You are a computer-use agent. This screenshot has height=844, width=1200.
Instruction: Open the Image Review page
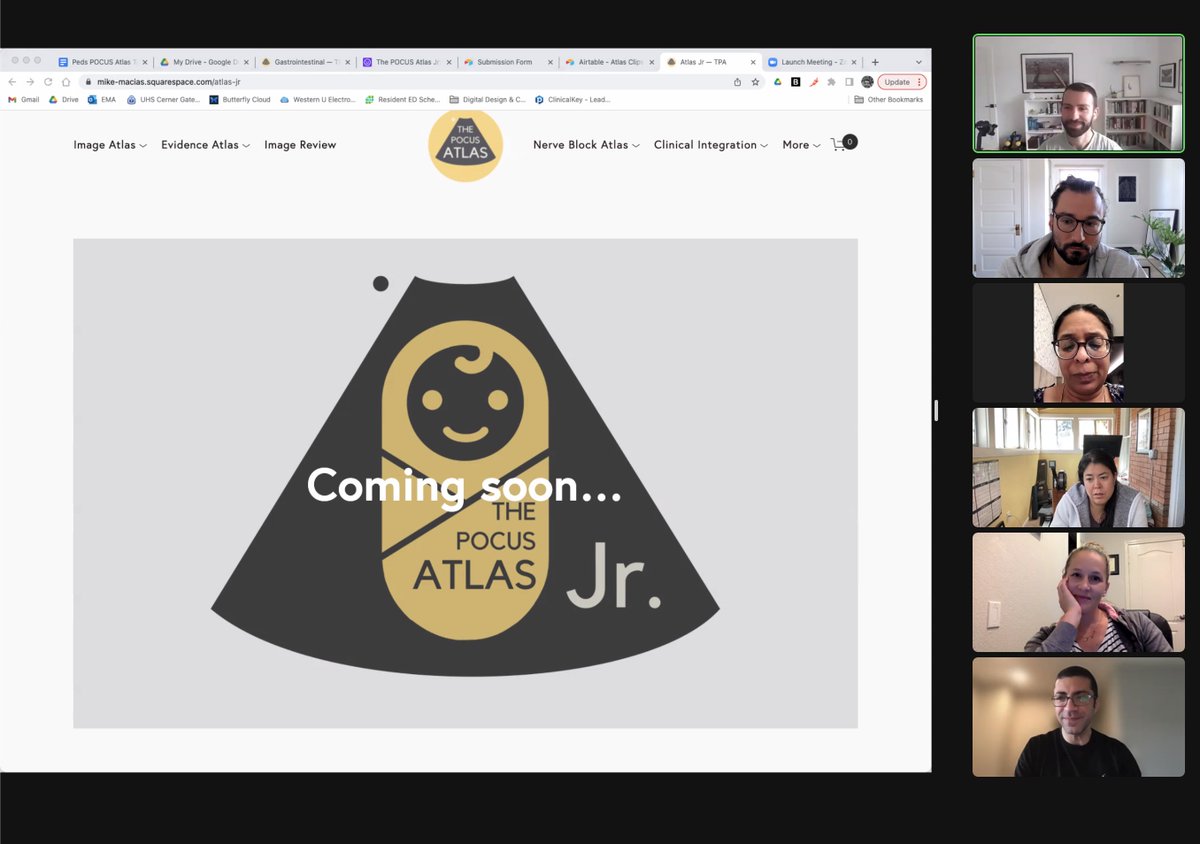coord(300,145)
